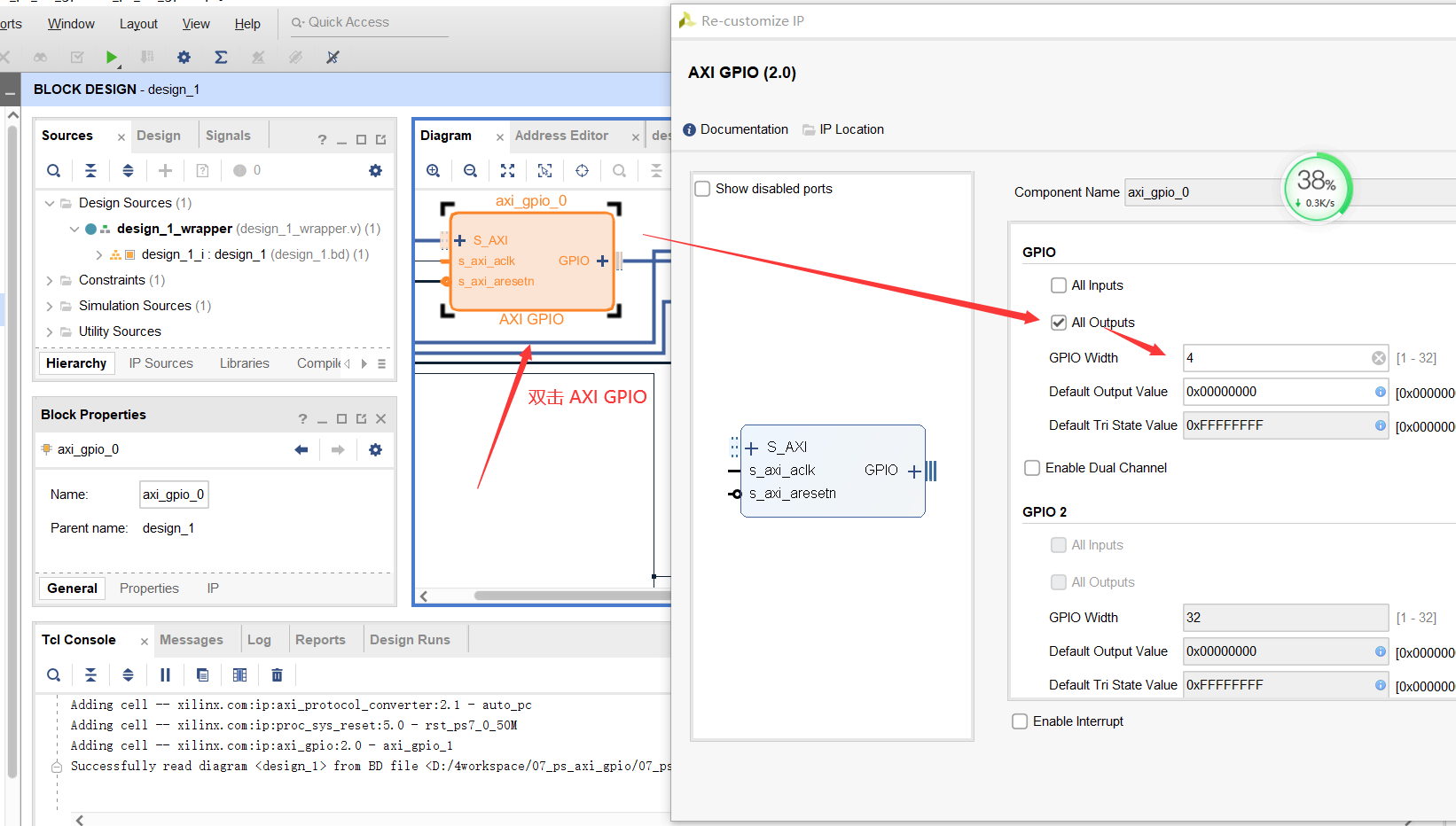Open the Help menu
1456x826 pixels.
point(247,24)
